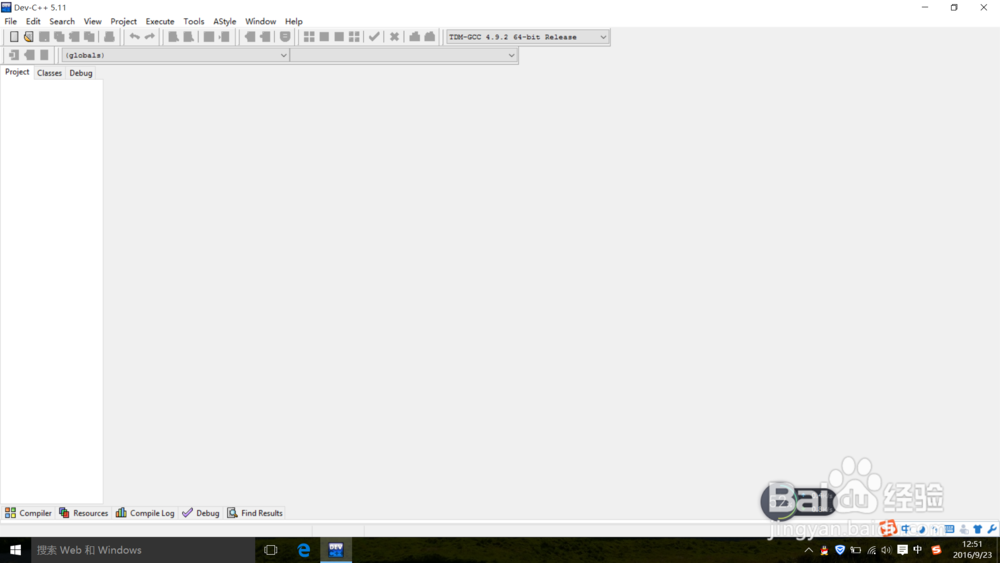
Task: Launch Microsoft Edge from the taskbar
Action: click(x=304, y=550)
